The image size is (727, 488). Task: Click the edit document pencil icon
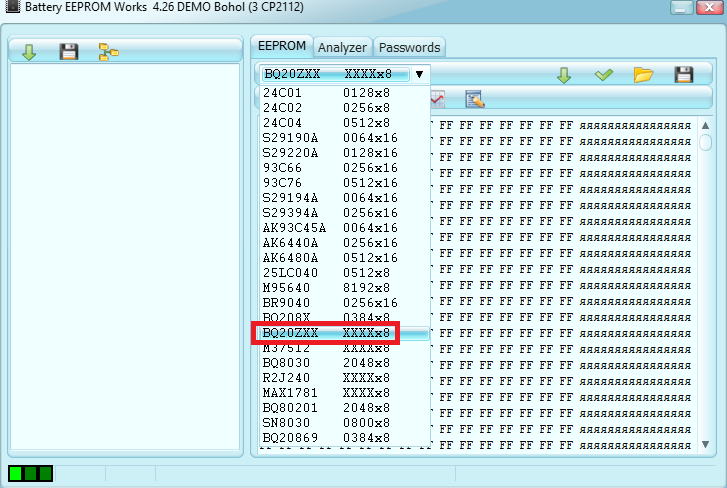475,99
